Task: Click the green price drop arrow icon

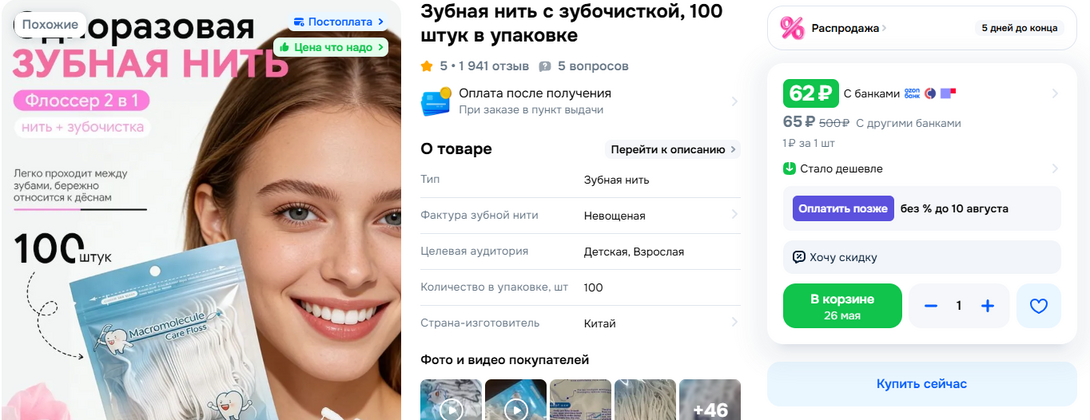Action: [789, 168]
